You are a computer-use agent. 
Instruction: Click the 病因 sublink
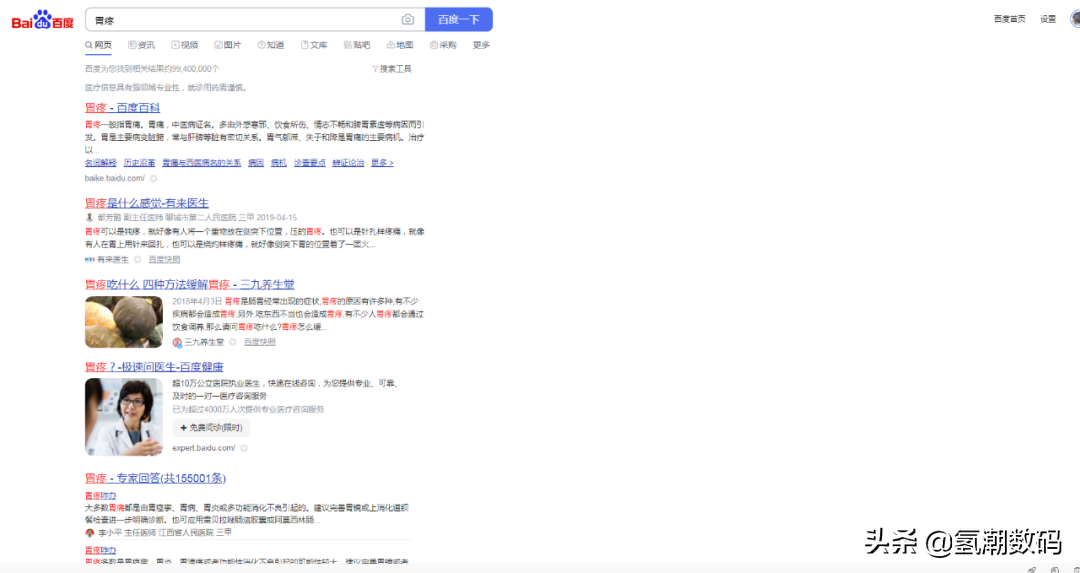[x=256, y=163]
